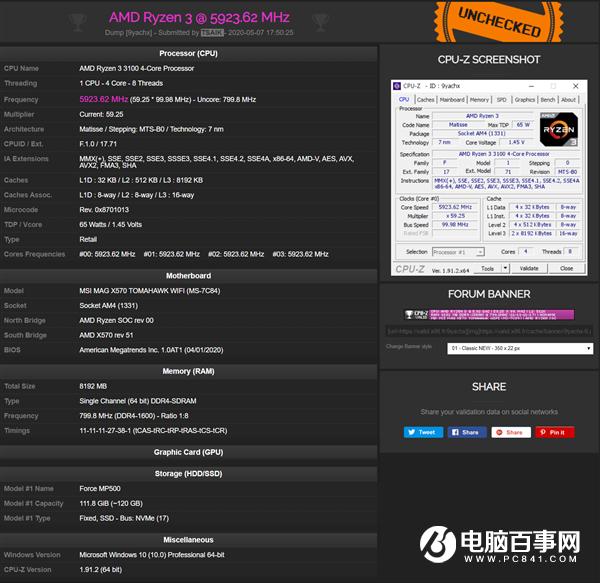Click the Storage (HDD/SSD) section header
This screenshot has height=583, width=600.
pyautogui.click(x=188, y=474)
